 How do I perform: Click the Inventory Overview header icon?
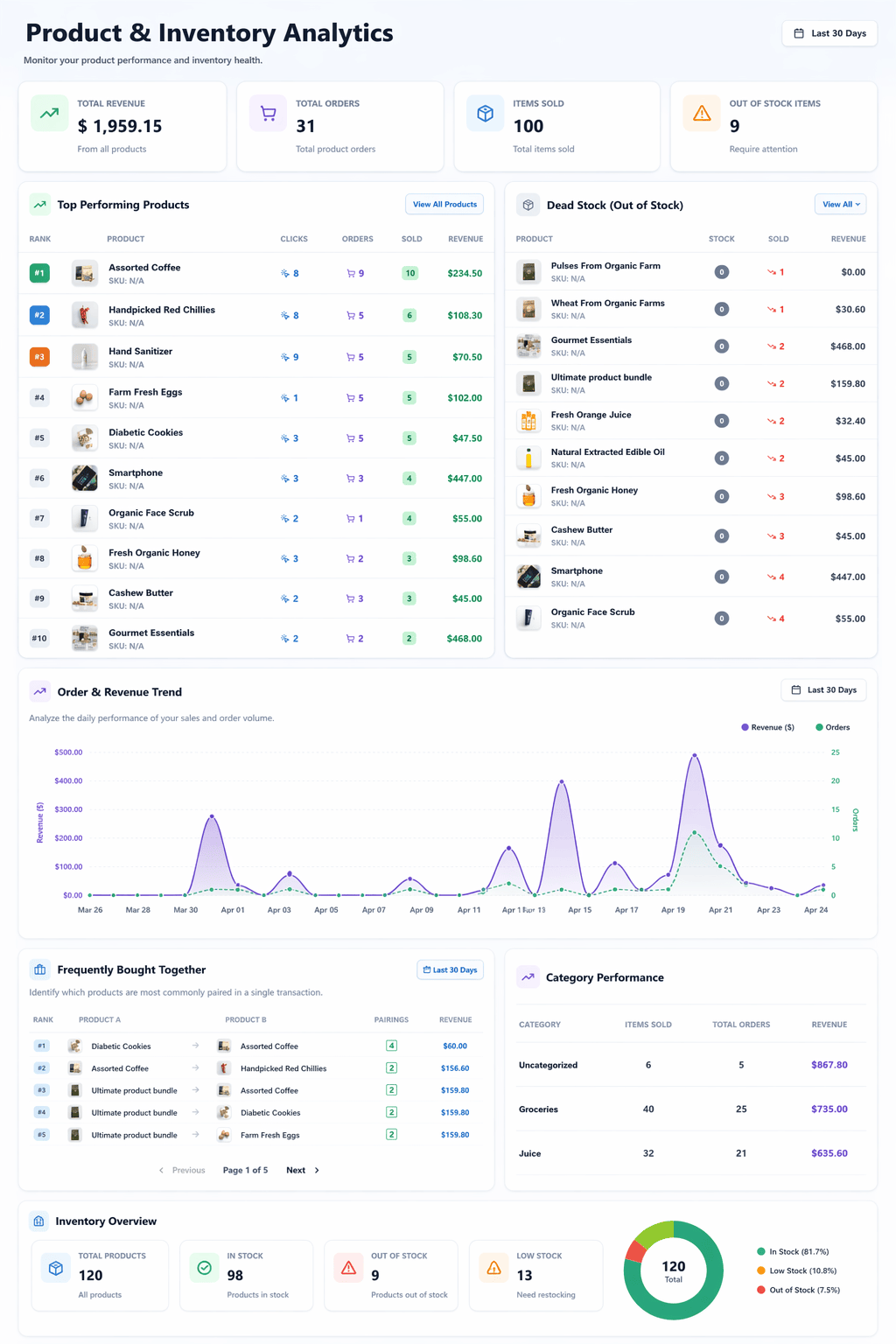[x=39, y=1221]
